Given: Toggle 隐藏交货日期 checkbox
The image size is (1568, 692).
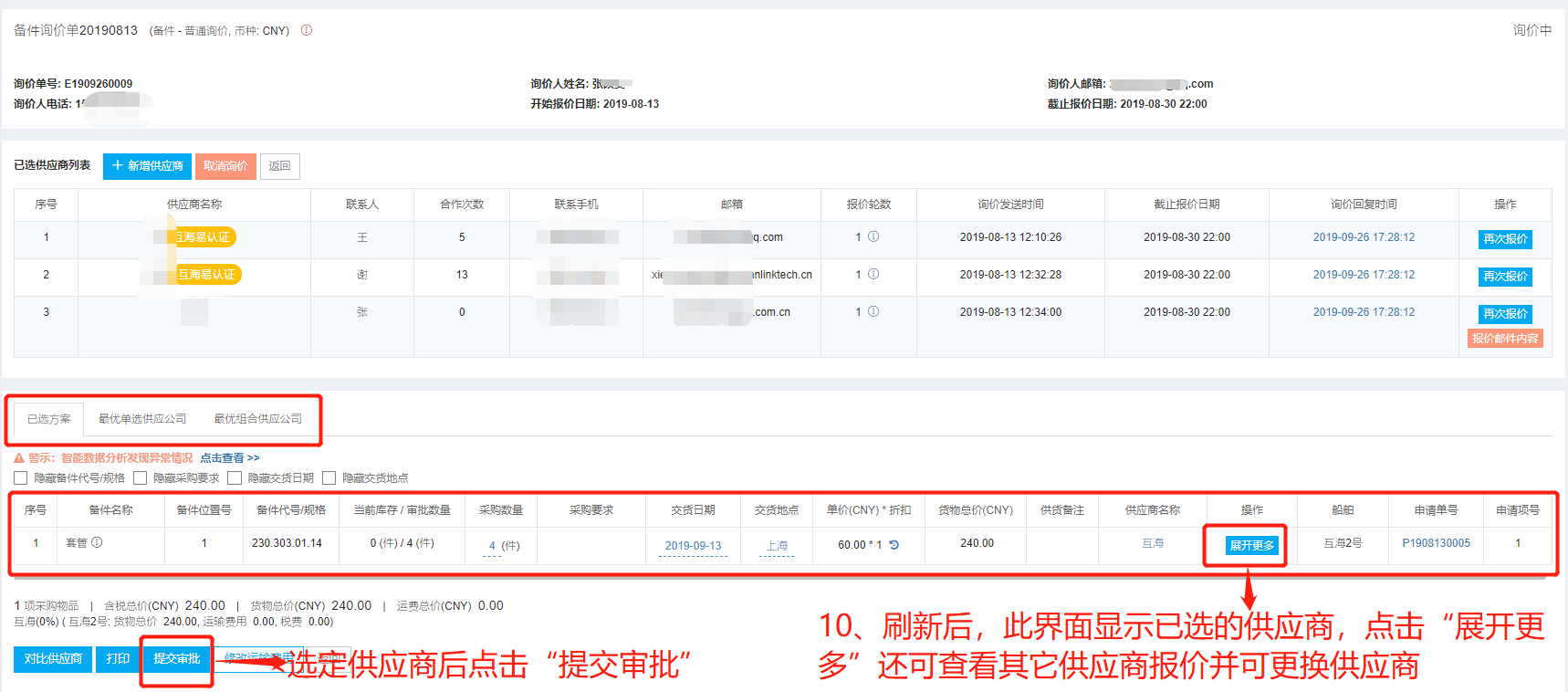Looking at the screenshot, I should pyautogui.click(x=235, y=477).
